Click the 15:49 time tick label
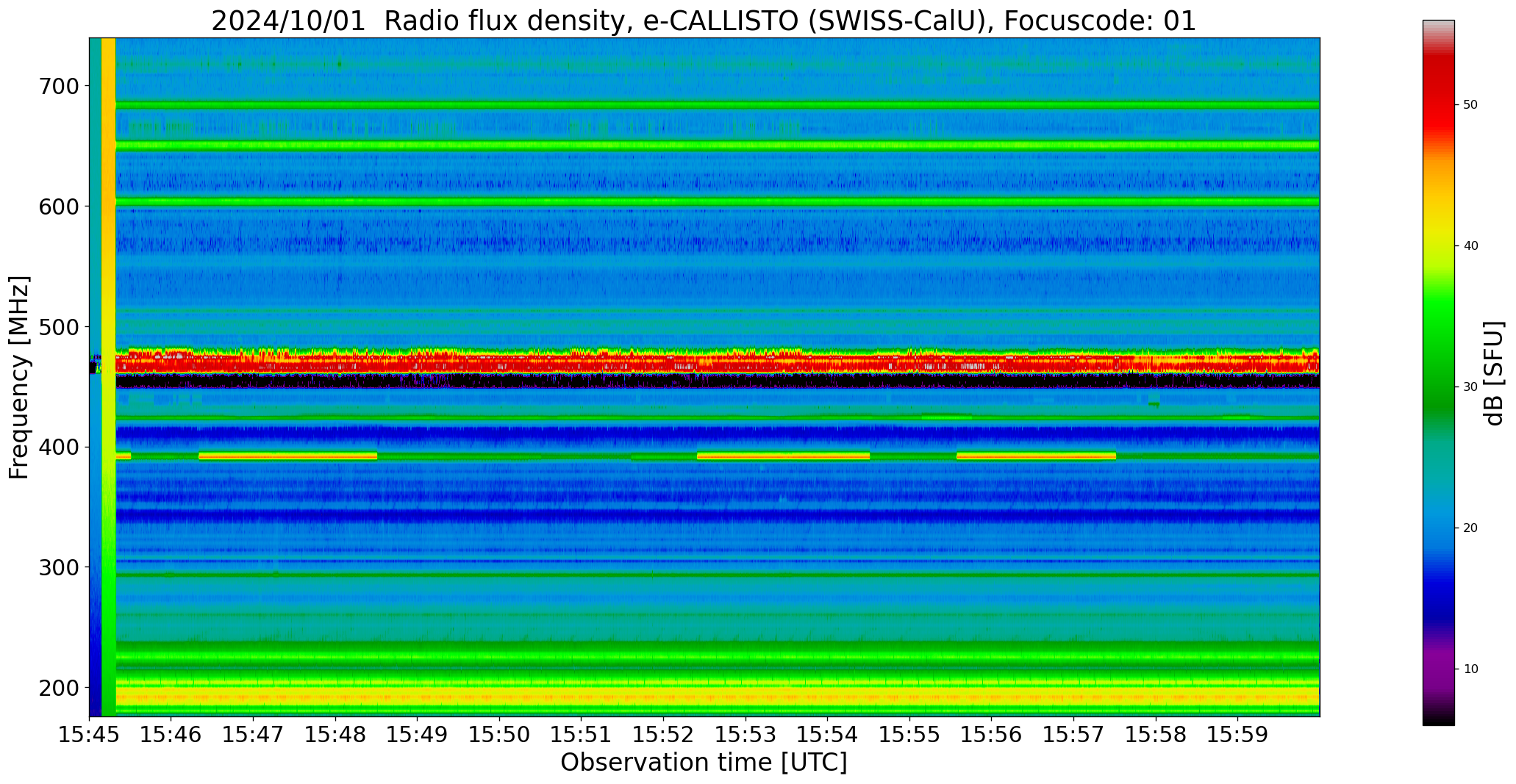Image resolution: width=1516 pixels, height=784 pixels. pyautogui.click(x=418, y=735)
